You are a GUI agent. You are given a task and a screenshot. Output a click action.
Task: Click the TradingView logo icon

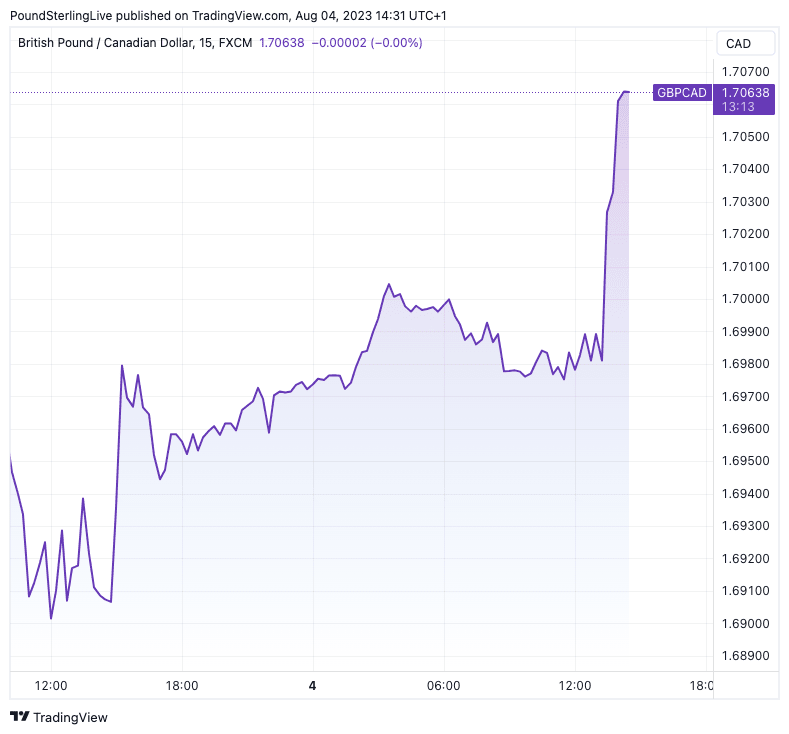tap(19, 717)
